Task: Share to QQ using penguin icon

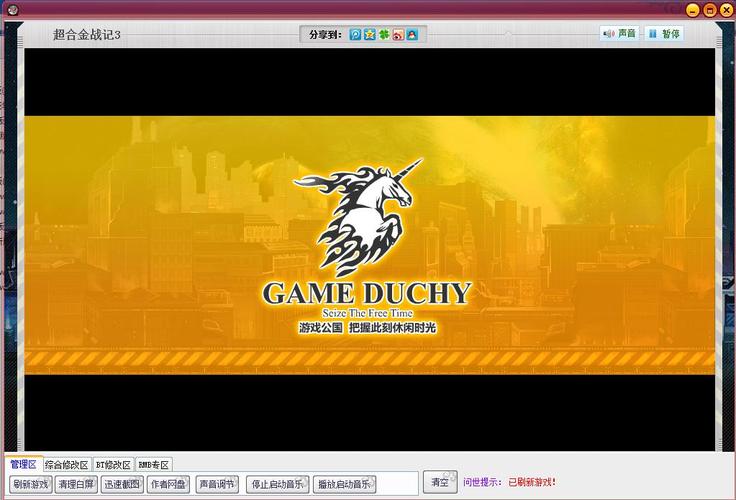Action: click(x=411, y=34)
